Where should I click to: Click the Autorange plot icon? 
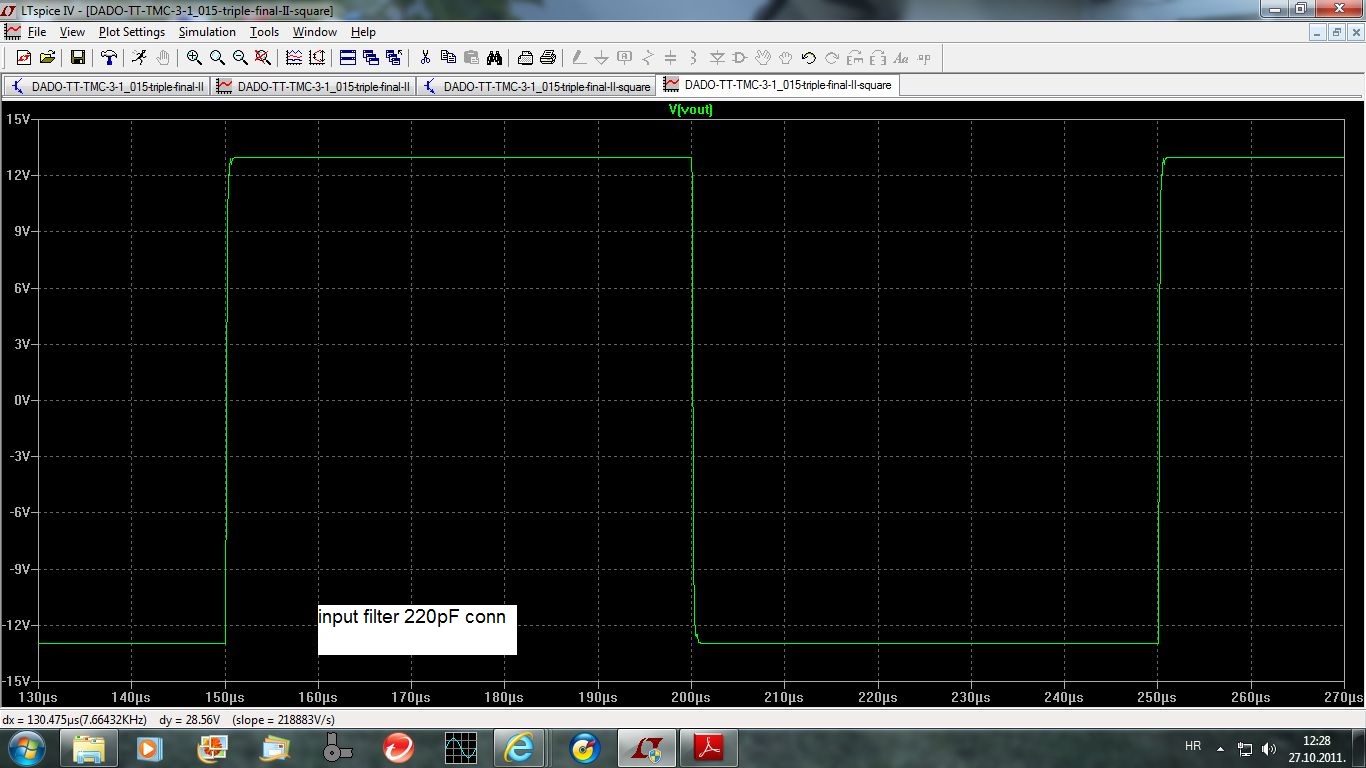tap(294, 58)
